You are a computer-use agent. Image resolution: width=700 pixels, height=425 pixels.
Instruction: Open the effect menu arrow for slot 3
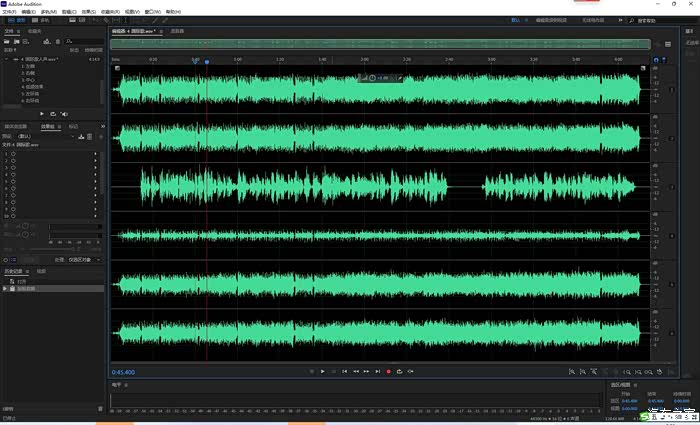click(95, 167)
